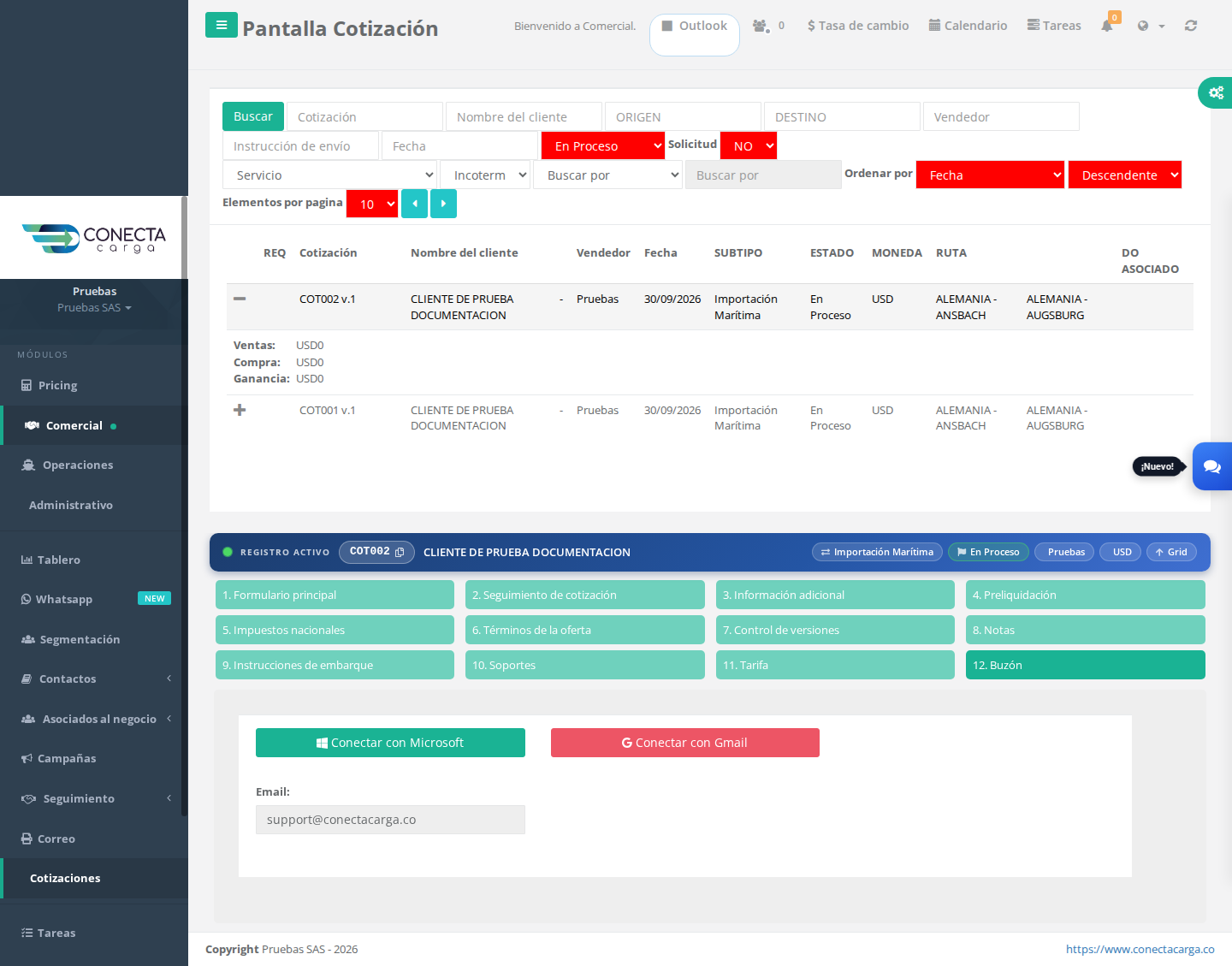
Task: Expand the COT001 row details
Action: point(240,410)
